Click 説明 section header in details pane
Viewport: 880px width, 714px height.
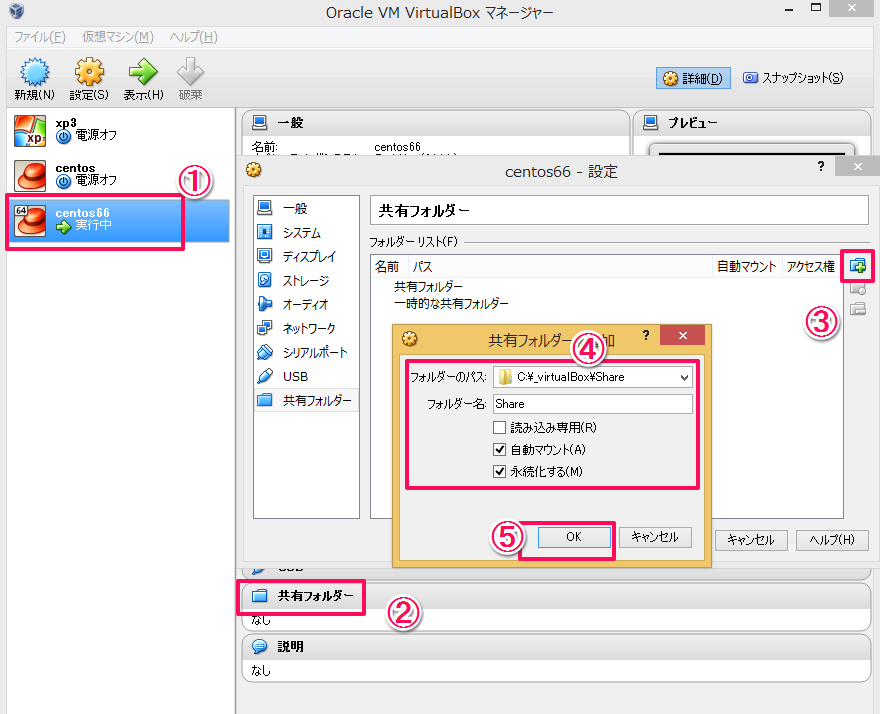tap(556, 647)
